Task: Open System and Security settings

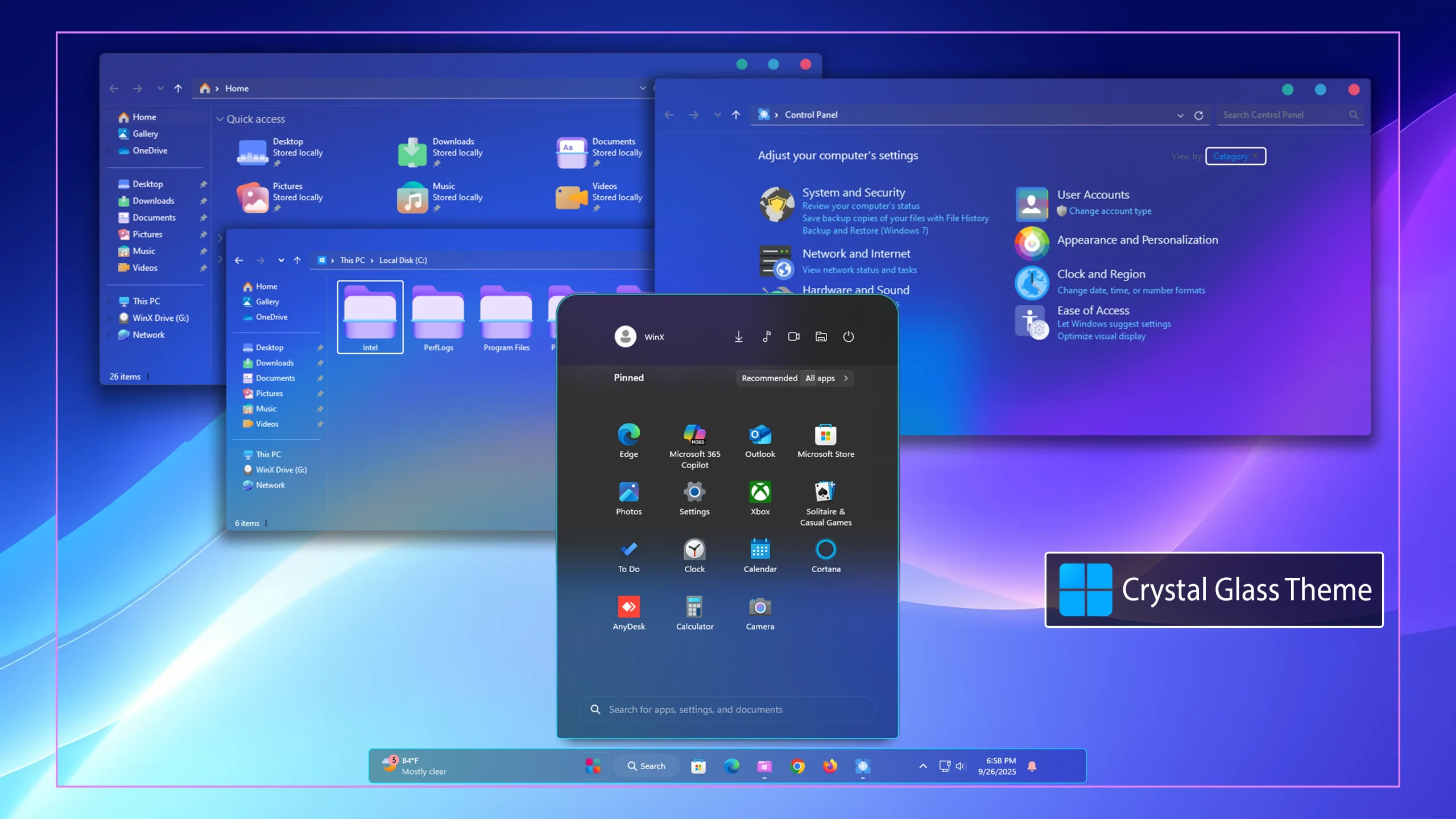Action: coord(853,193)
